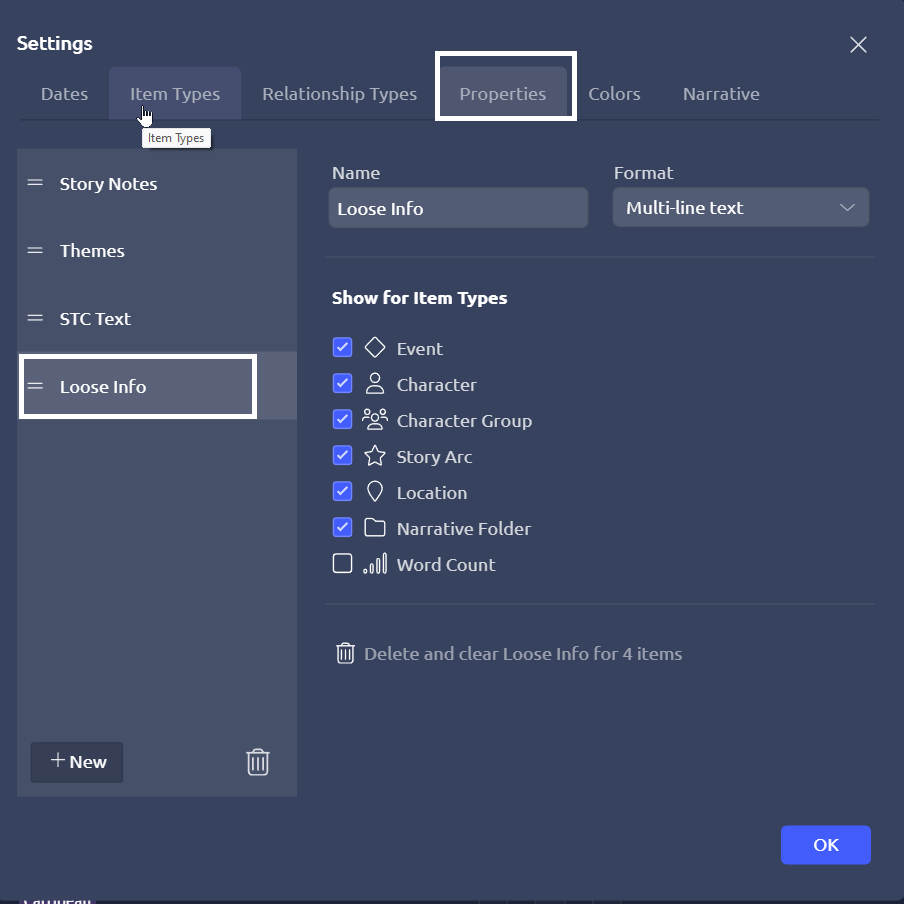Viewport: 904px width, 904px height.
Task: Grab the drag handle beside Story Notes
Action: tap(35, 183)
